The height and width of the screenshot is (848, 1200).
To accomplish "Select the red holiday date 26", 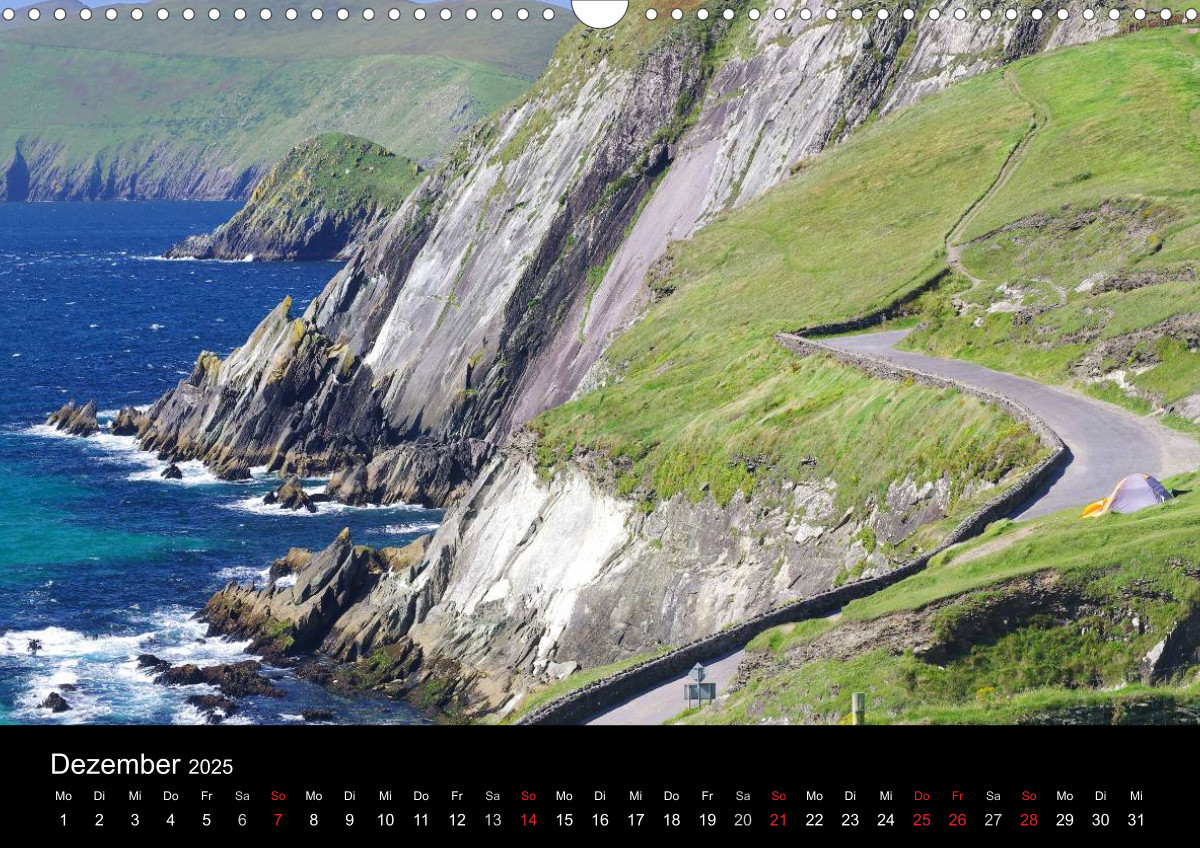I will click(x=957, y=820).
